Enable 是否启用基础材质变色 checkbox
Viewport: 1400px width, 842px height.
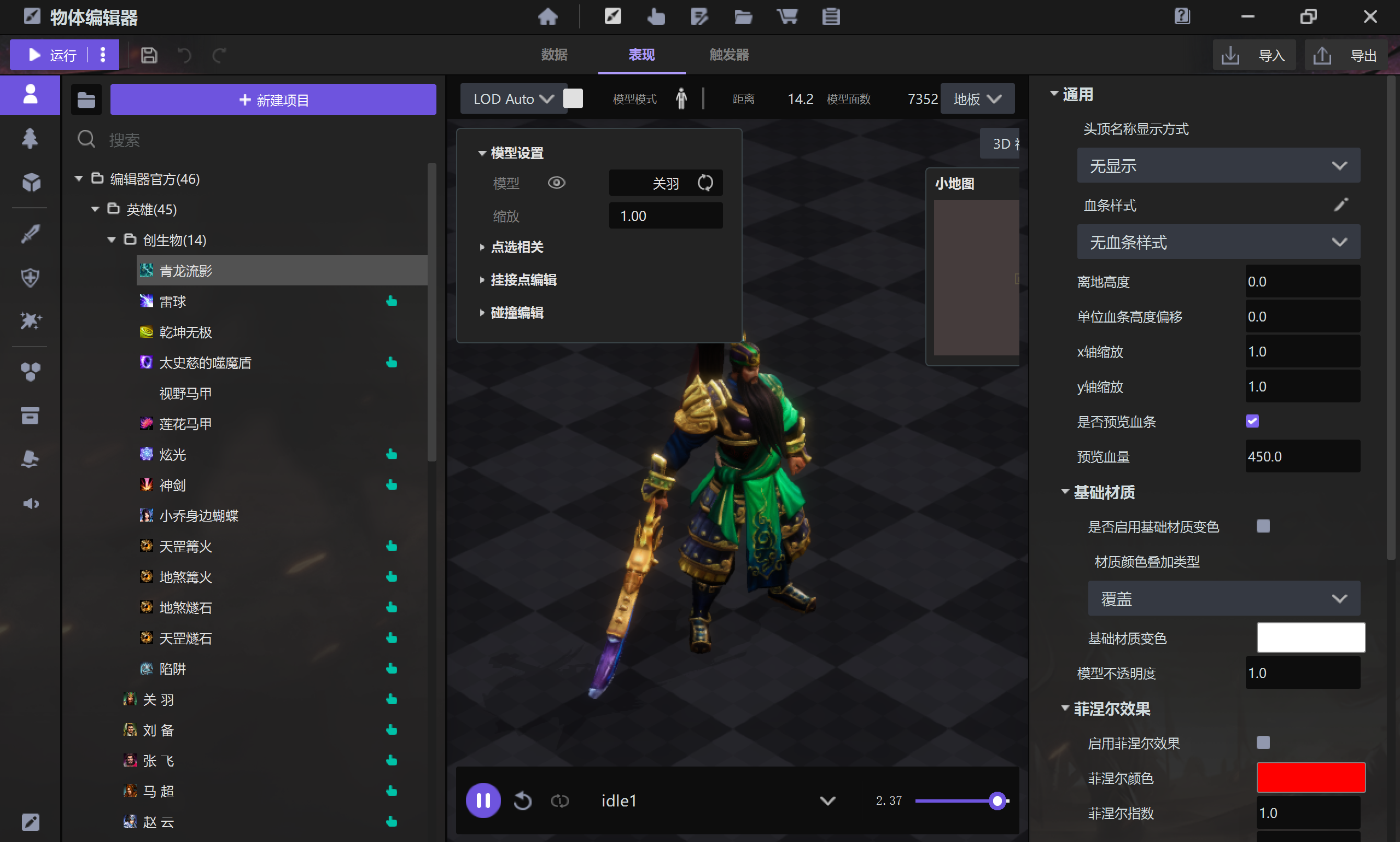1263,526
